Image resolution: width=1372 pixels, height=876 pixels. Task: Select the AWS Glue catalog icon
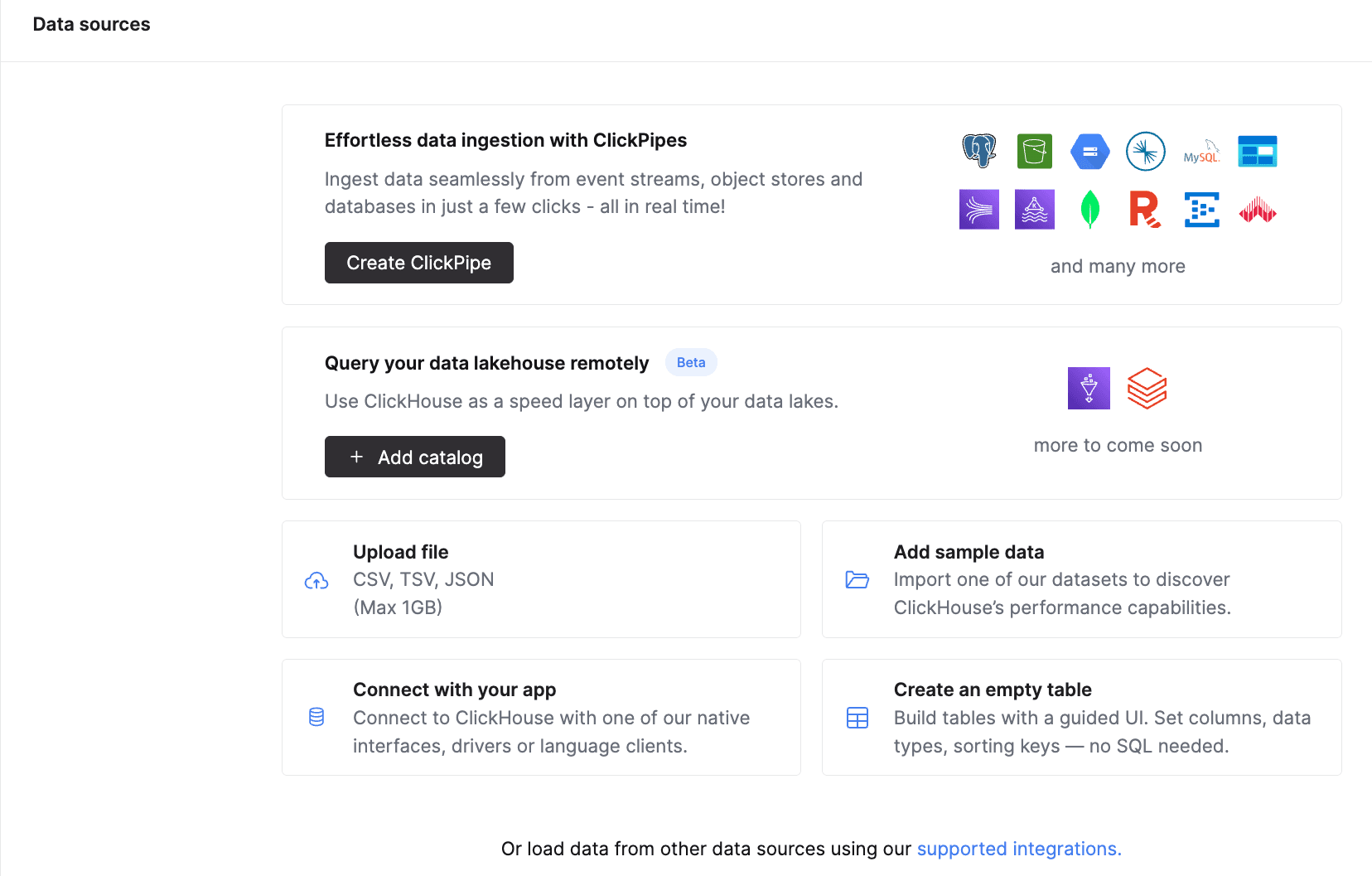click(1089, 388)
